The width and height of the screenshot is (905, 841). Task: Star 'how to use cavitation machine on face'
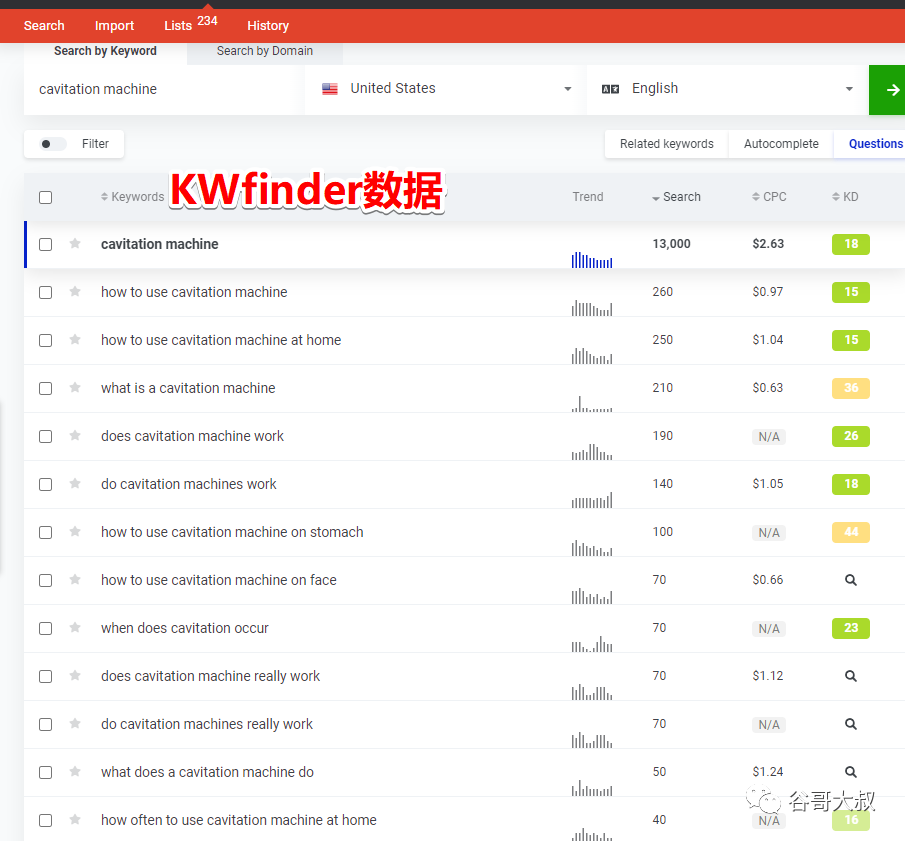click(x=75, y=579)
